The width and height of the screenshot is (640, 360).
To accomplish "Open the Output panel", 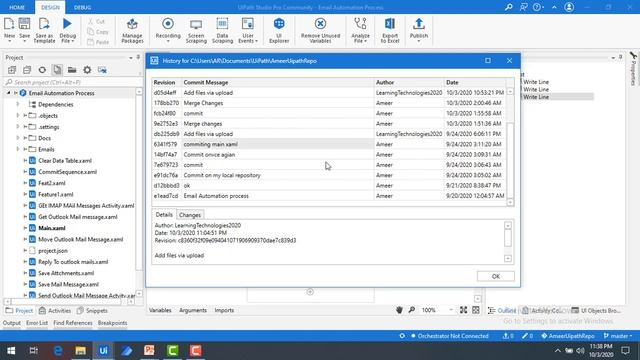I will [x=11, y=323].
